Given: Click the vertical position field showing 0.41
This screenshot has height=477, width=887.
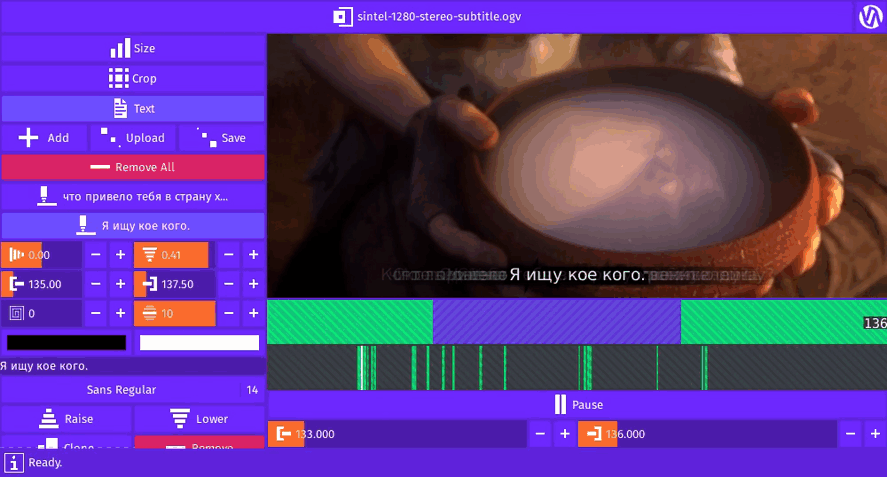Looking at the screenshot, I should (x=174, y=255).
